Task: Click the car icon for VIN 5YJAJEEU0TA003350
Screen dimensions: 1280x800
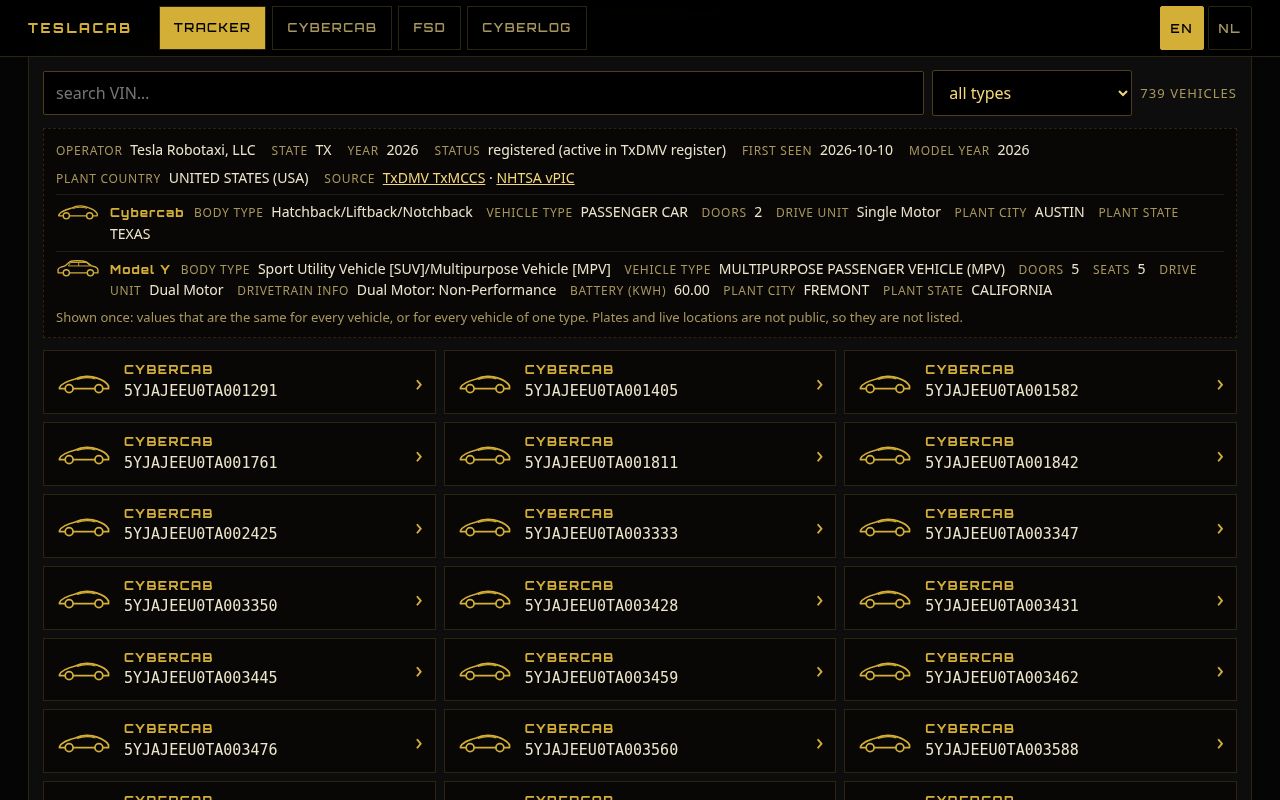Action: [x=84, y=600]
